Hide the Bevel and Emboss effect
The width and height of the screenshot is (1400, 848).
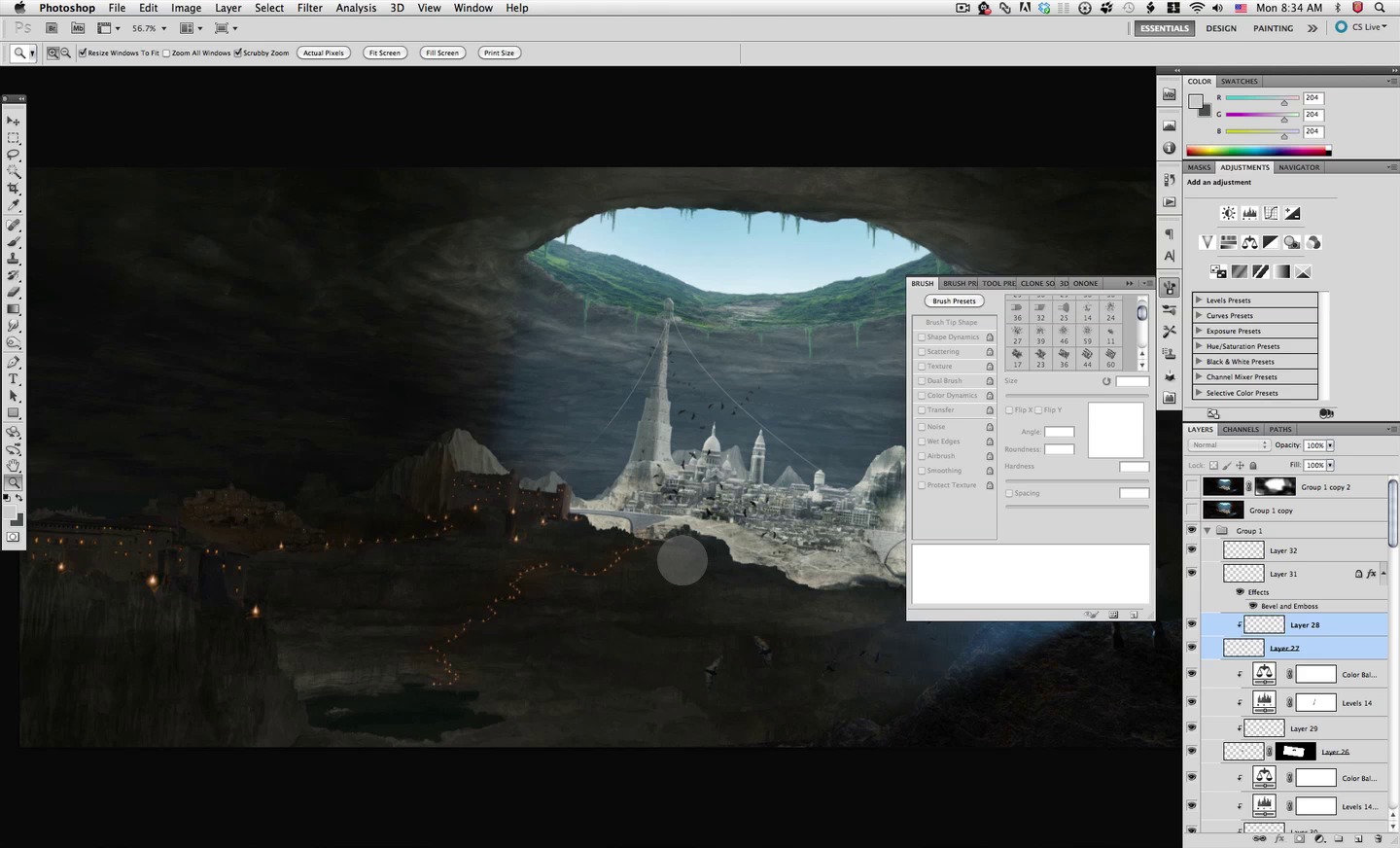[x=1253, y=606]
